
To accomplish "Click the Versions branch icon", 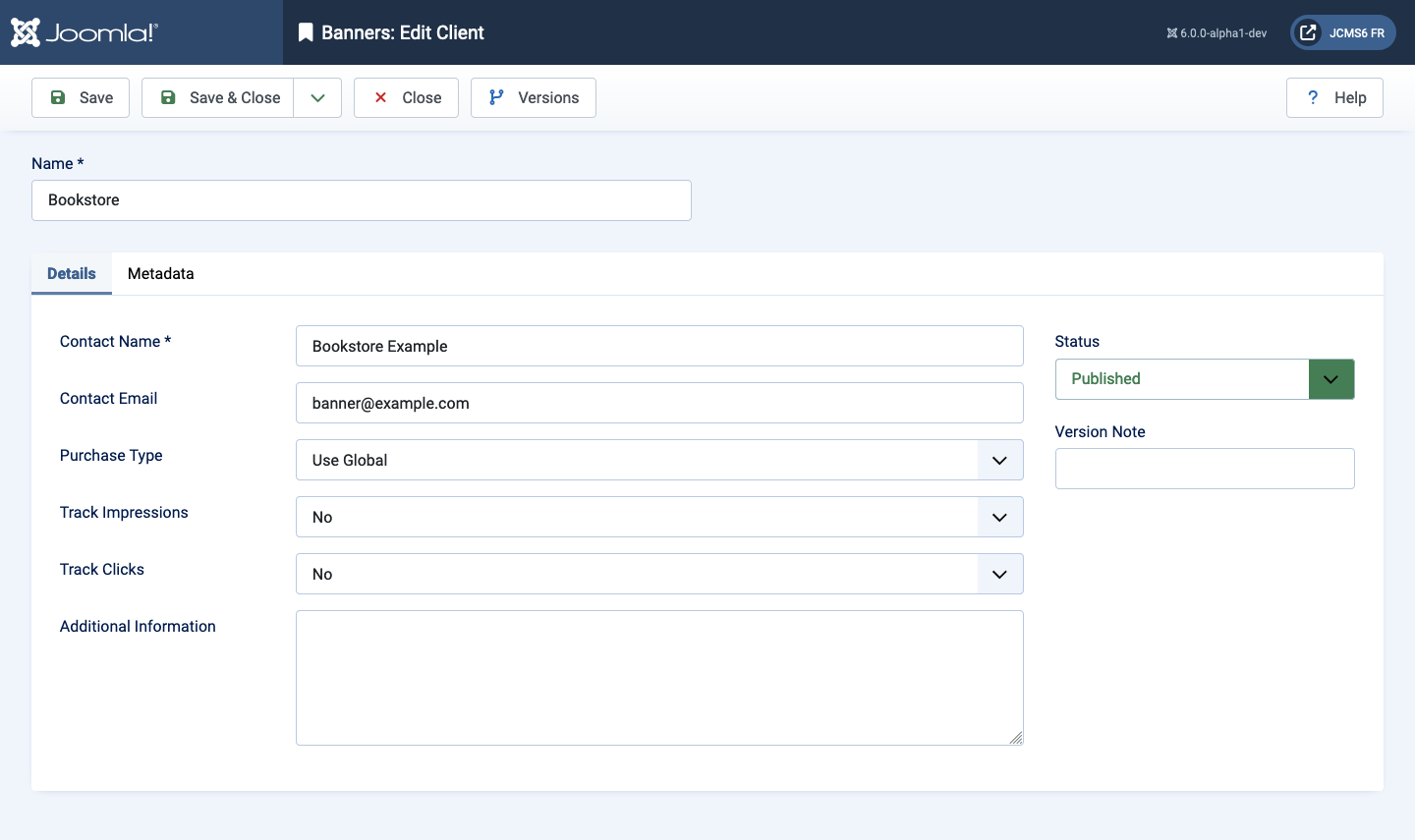I will pyautogui.click(x=496, y=97).
